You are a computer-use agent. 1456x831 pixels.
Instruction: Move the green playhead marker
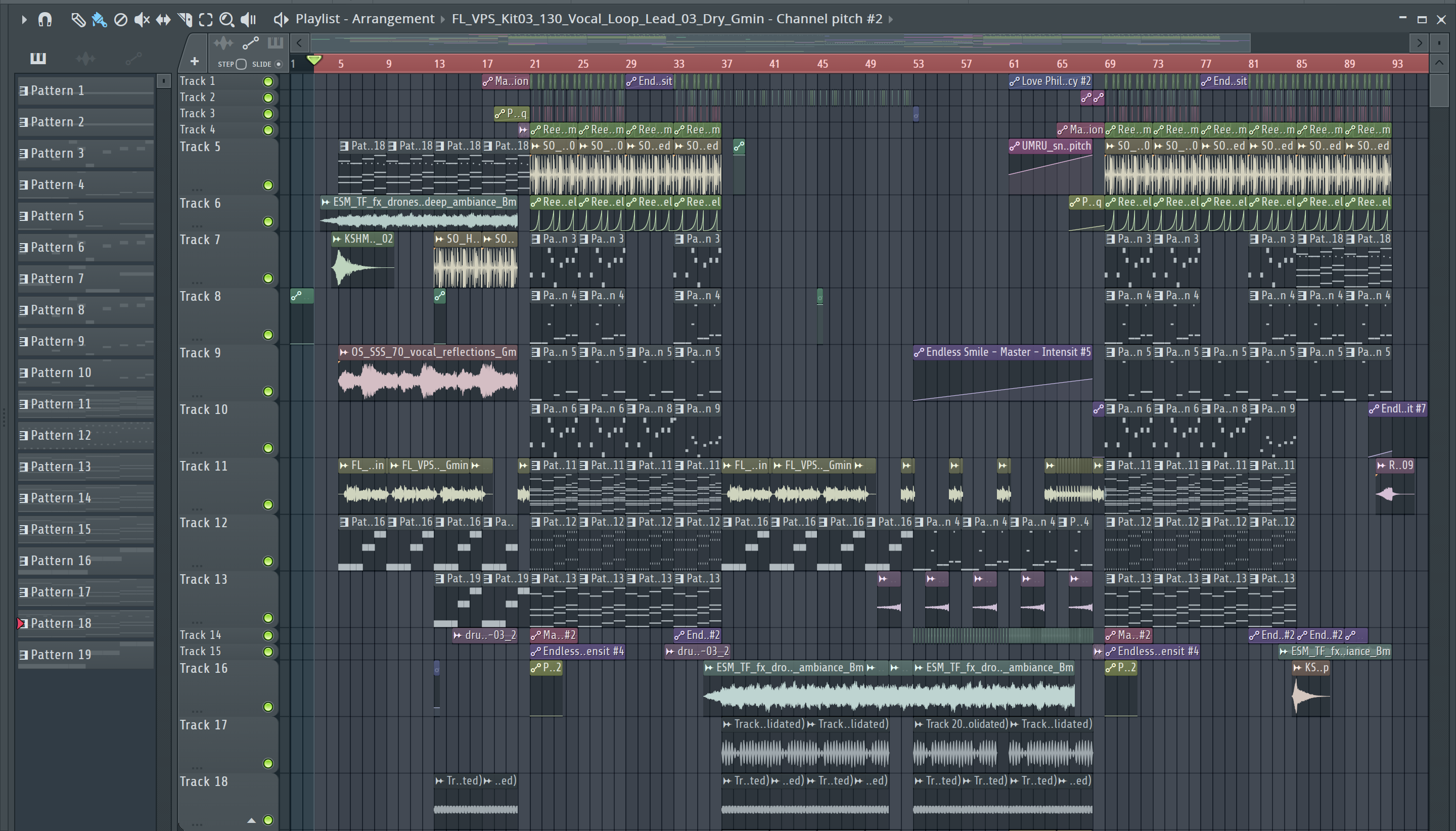click(314, 59)
